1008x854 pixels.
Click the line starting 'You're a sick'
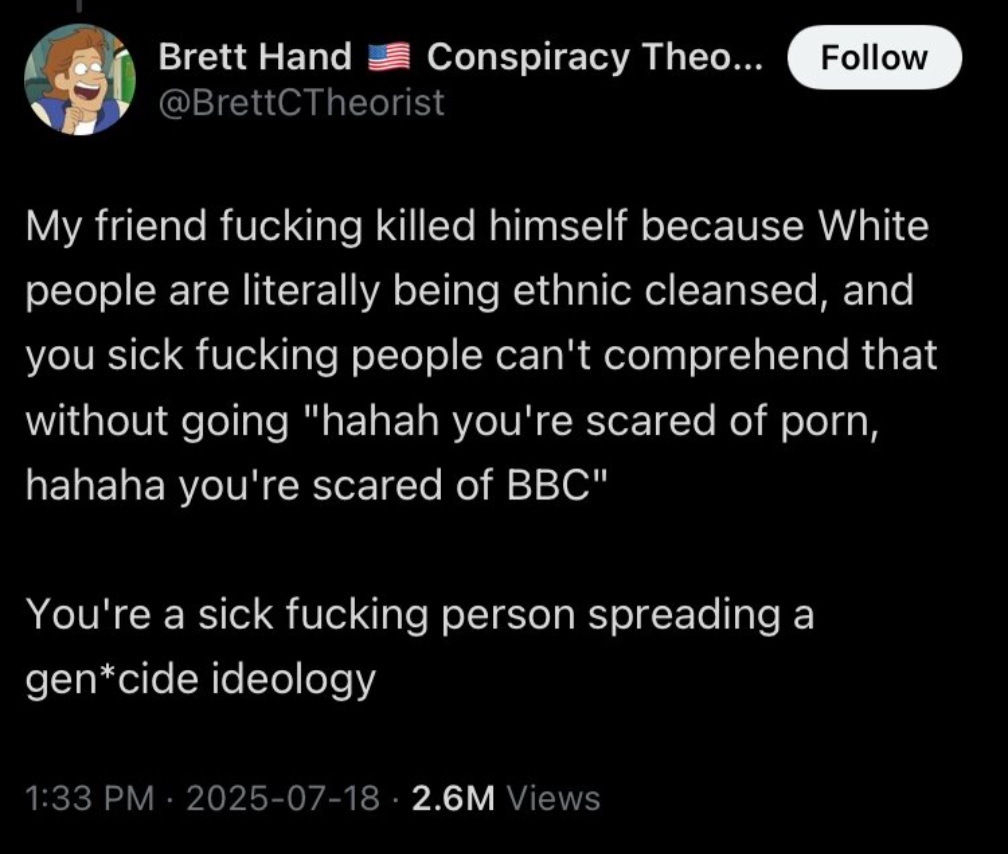[420, 615]
